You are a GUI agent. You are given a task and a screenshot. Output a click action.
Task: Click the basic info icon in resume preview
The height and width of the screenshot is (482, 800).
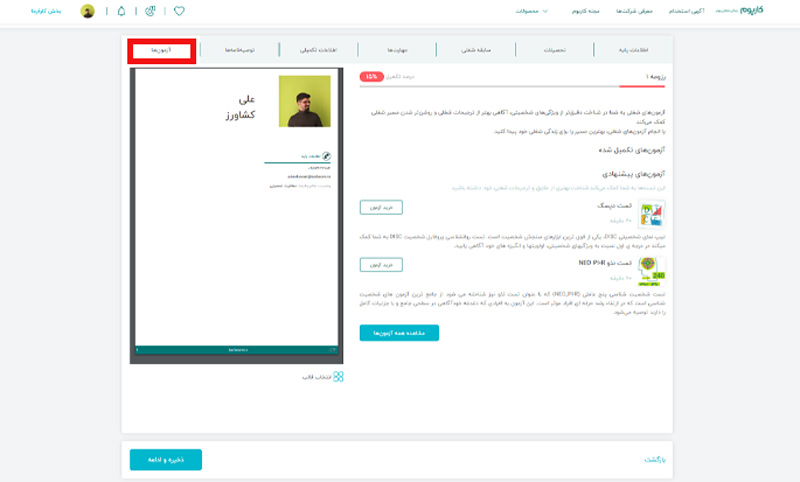click(326, 156)
